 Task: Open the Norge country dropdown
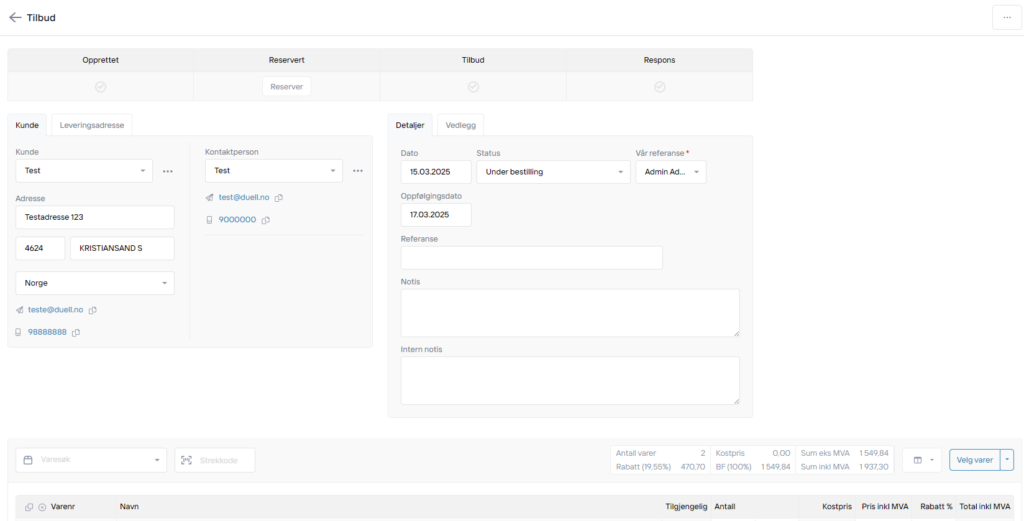pos(95,283)
